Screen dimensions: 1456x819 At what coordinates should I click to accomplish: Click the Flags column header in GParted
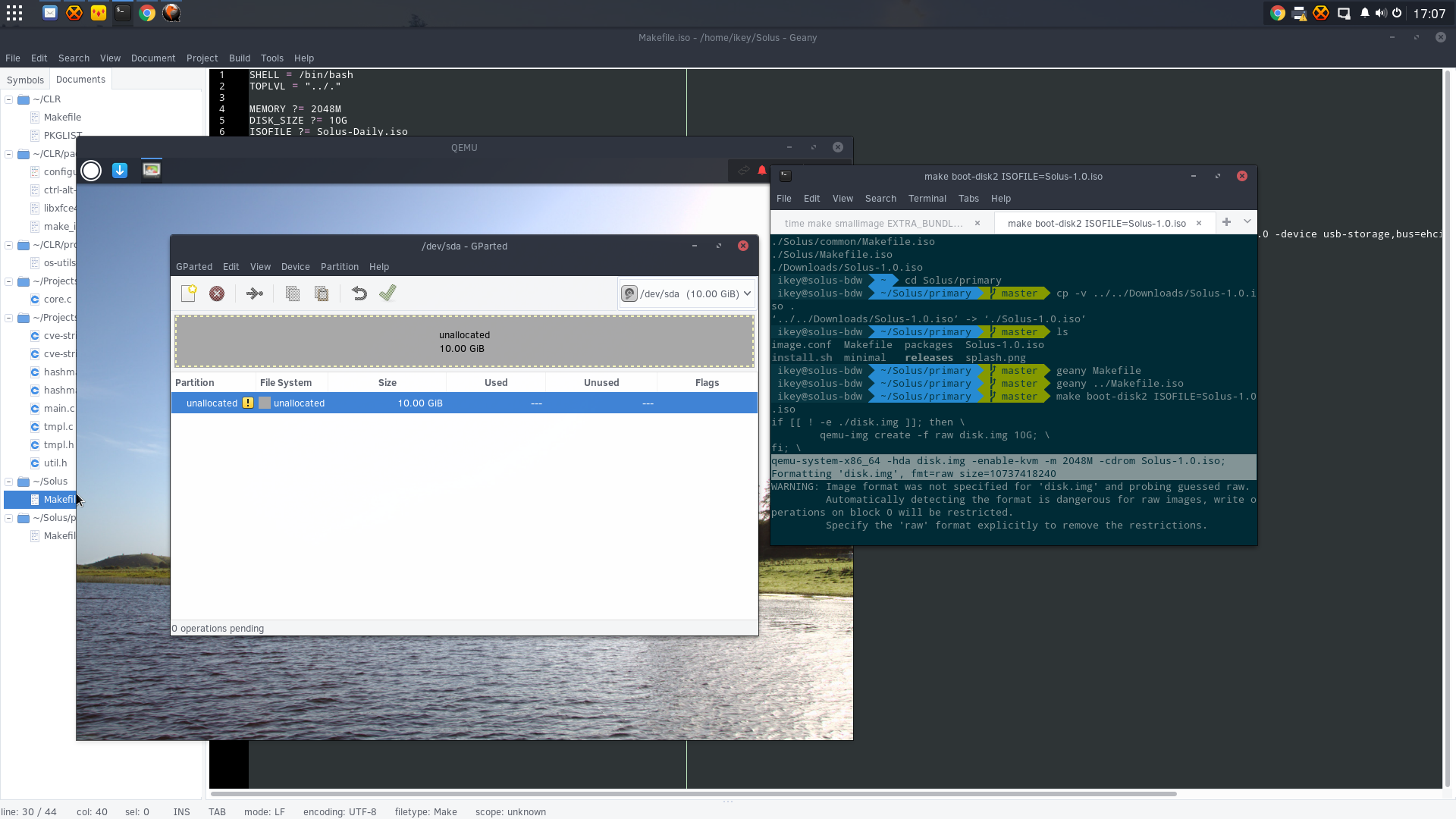point(707,383)
